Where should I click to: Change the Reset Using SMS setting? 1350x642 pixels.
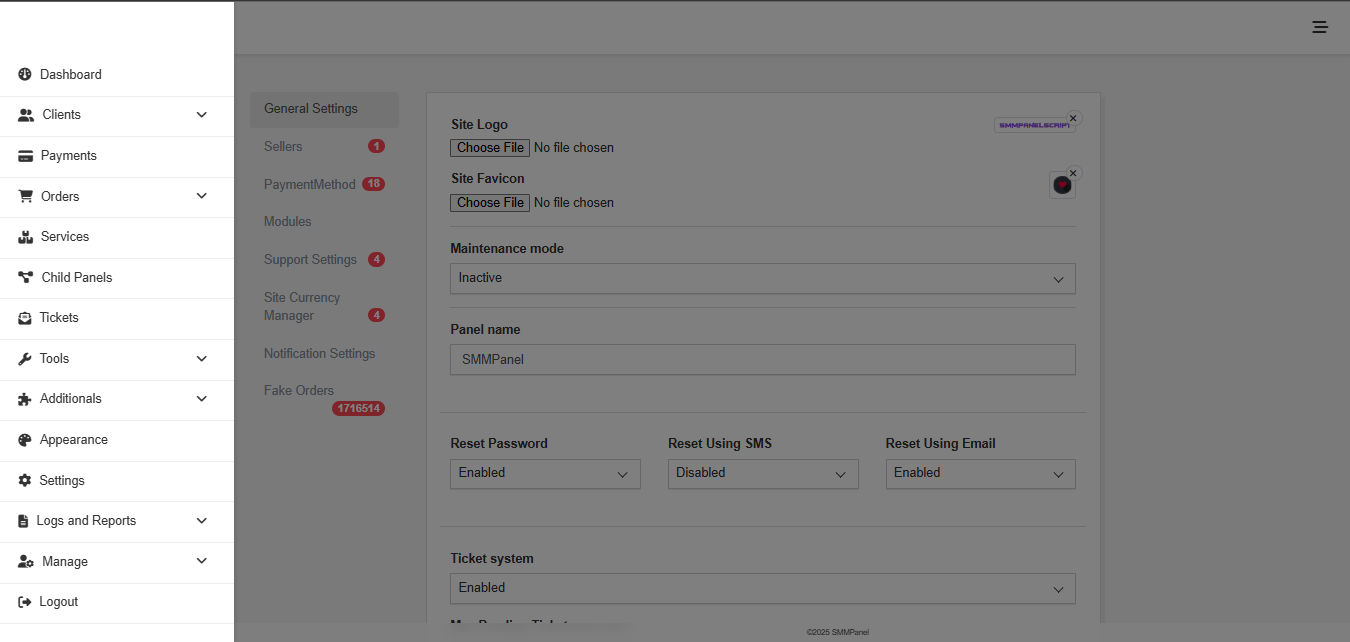[762, 473]
